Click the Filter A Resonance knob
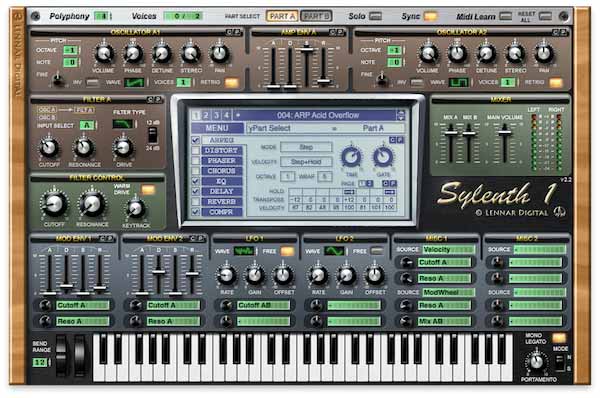Viewport: 600px width, 398px height. coord(84,147)
